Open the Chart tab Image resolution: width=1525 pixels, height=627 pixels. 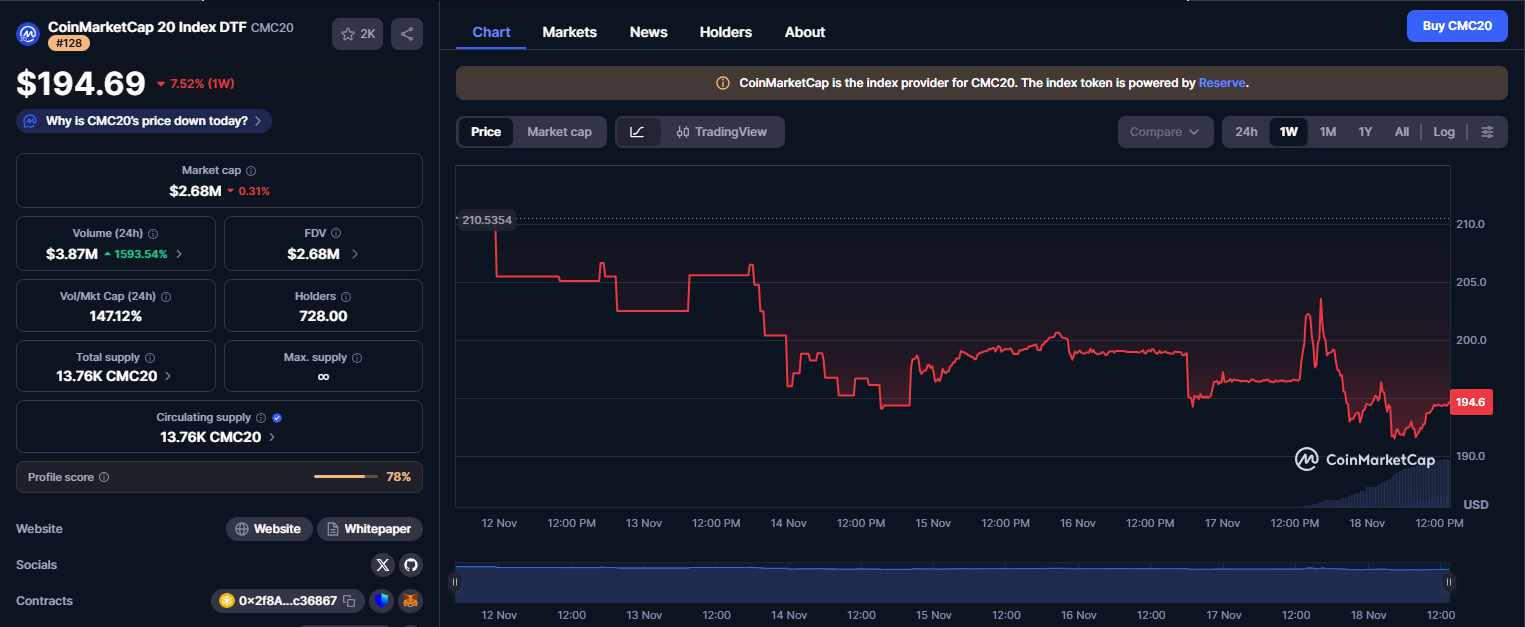tap(491, 32)
